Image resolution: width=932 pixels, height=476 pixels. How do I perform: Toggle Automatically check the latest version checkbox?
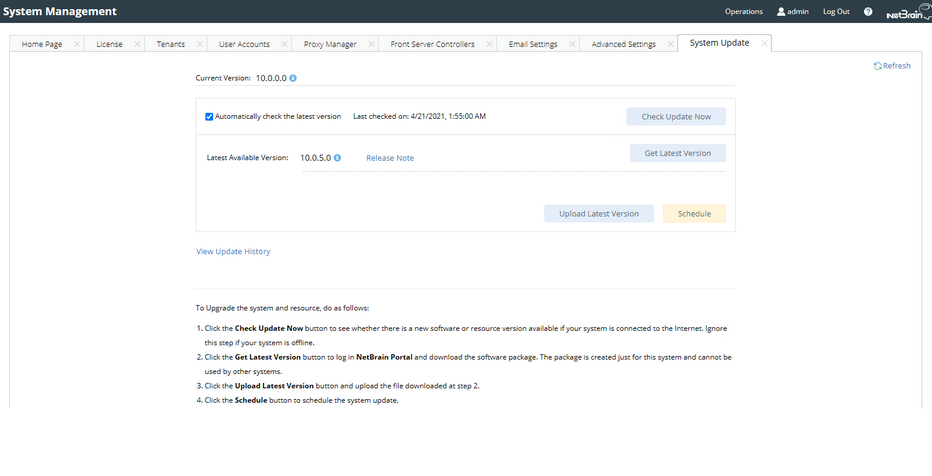tap(209, 117)
